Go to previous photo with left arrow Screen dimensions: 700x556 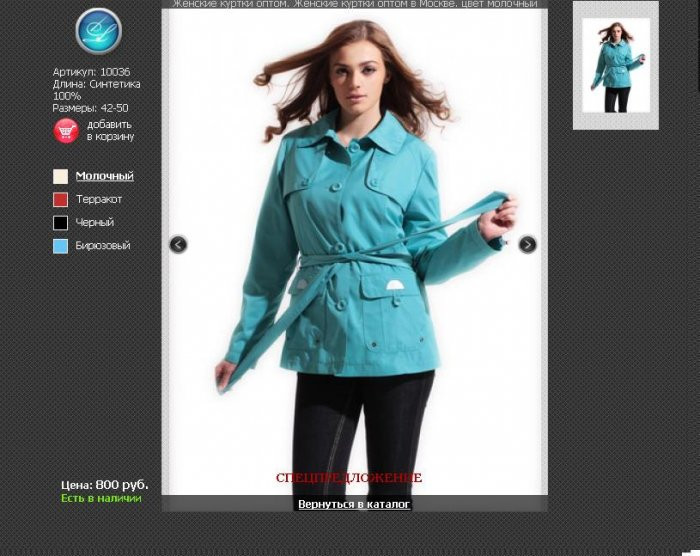(x=178, y=244)
